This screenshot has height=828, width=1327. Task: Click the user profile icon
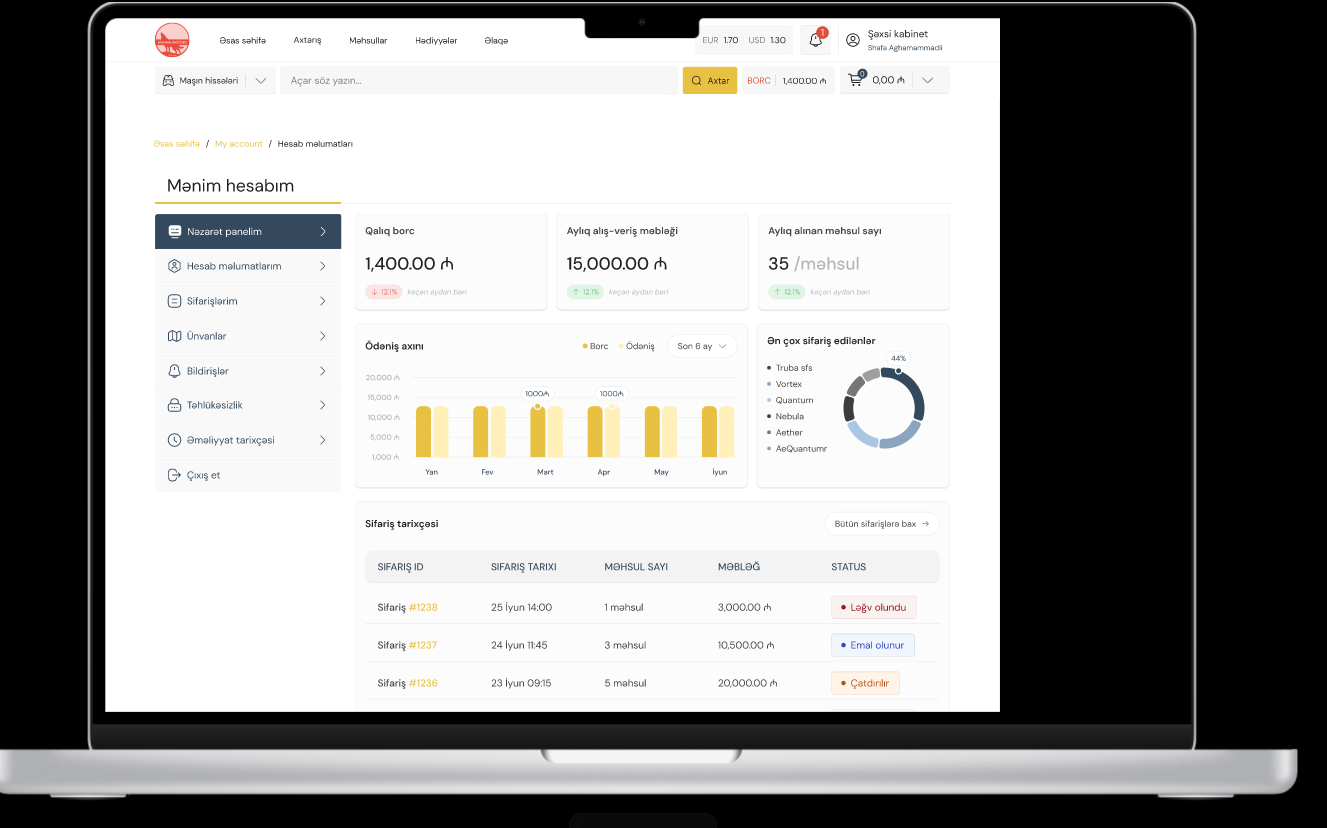tap(853, 40)
